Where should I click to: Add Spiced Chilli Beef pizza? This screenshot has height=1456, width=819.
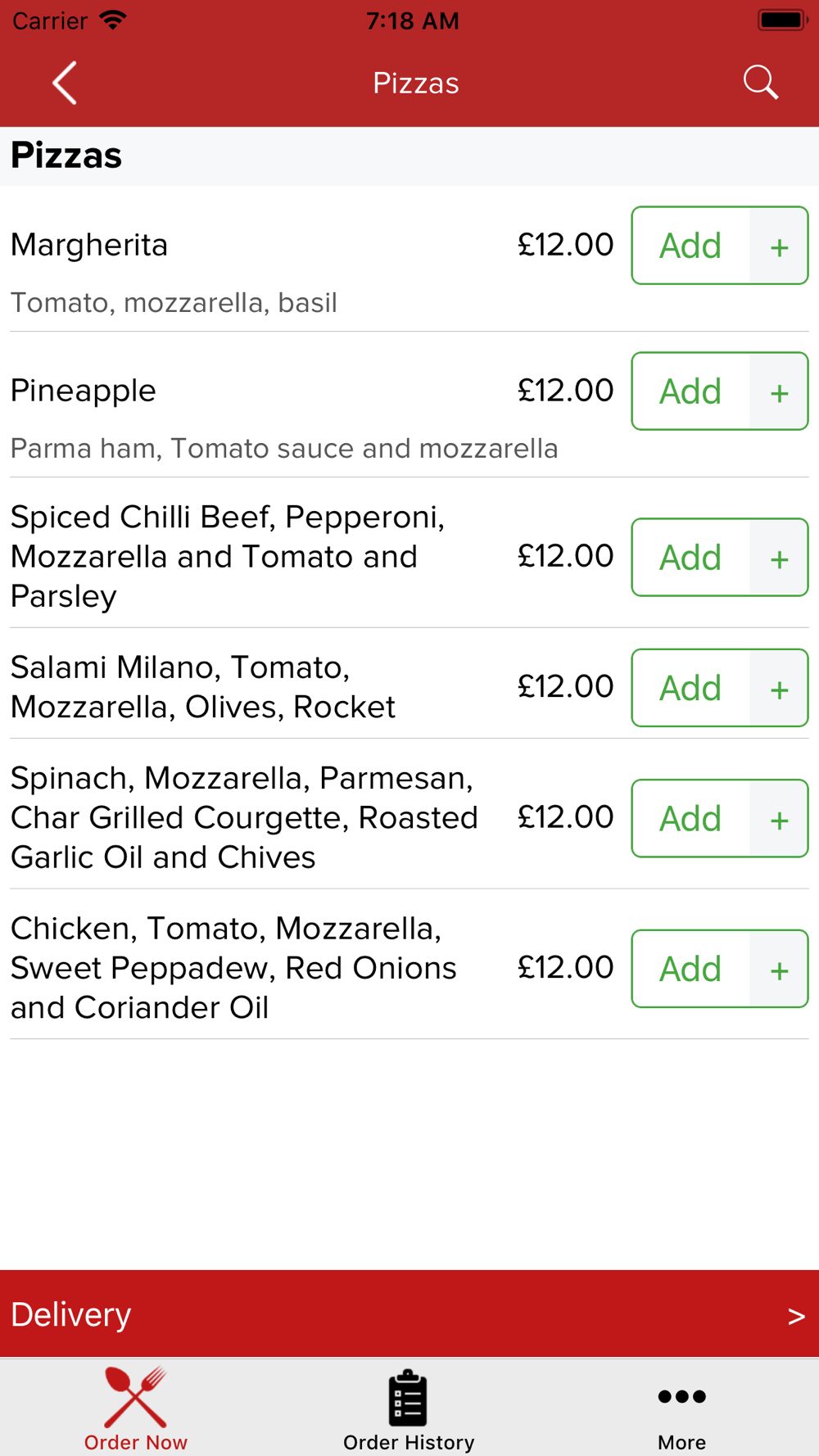[690, 558]
